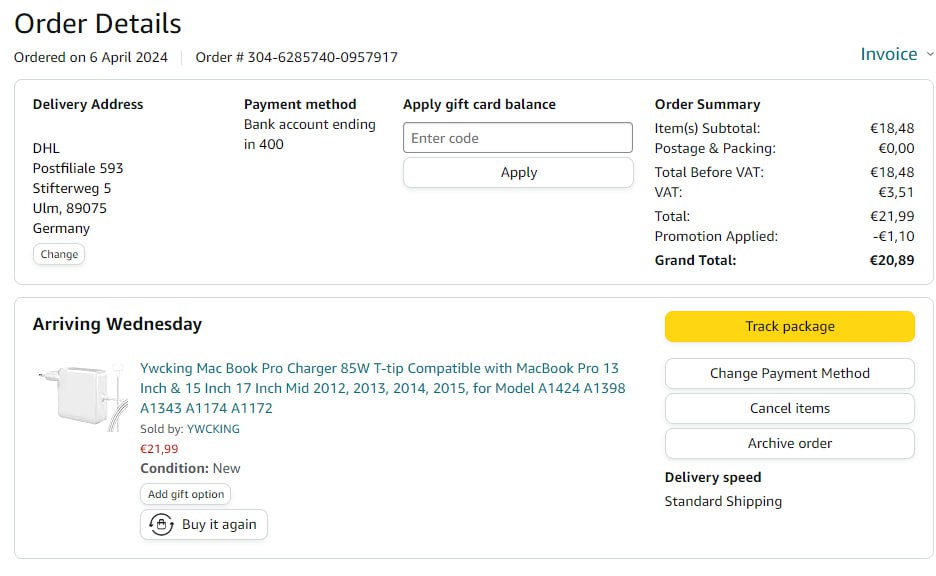Screen dimensions: 936x576
Task: Click Add gift option
Action: [186, 494]
